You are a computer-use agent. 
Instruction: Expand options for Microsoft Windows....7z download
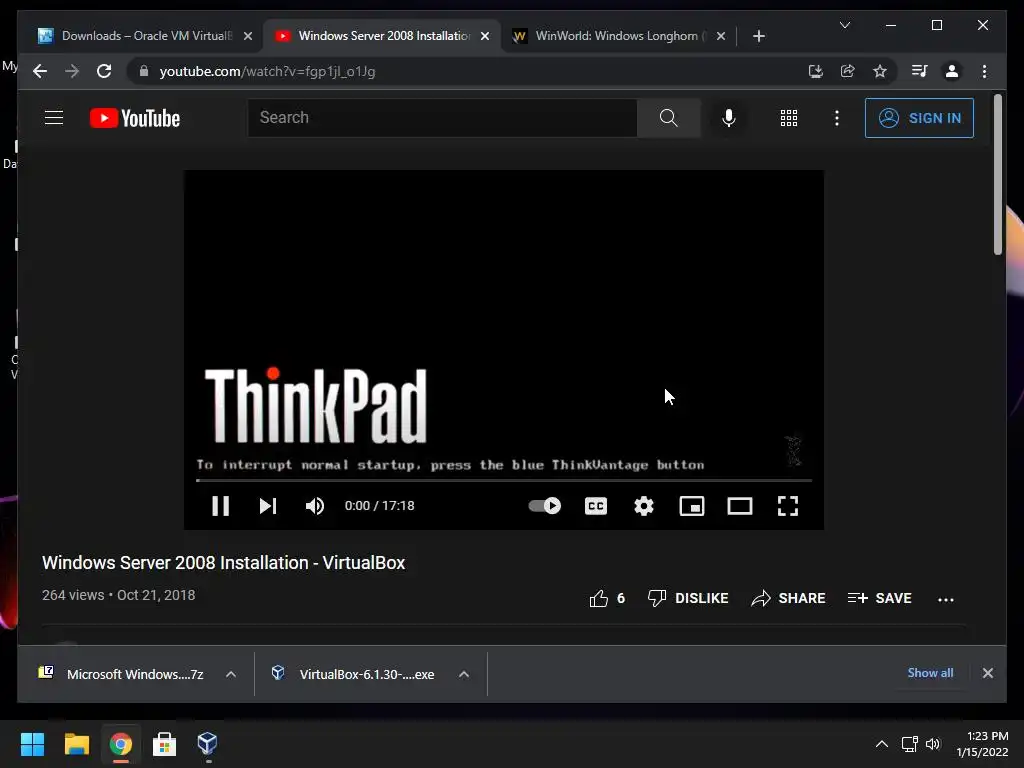[231, 674]
